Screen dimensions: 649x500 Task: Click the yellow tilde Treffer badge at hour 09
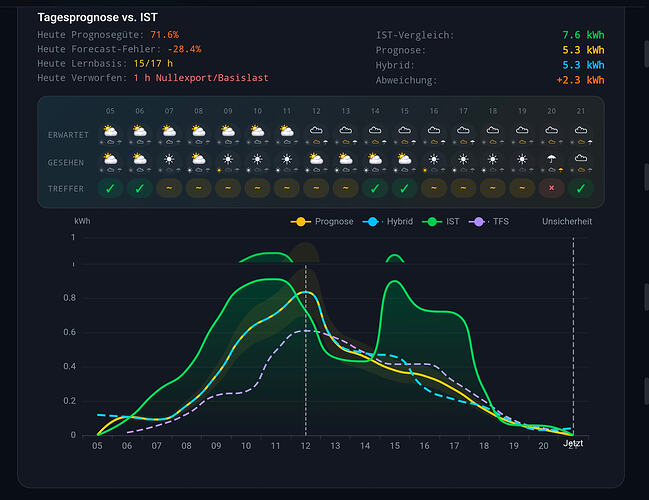pos(228,188)
